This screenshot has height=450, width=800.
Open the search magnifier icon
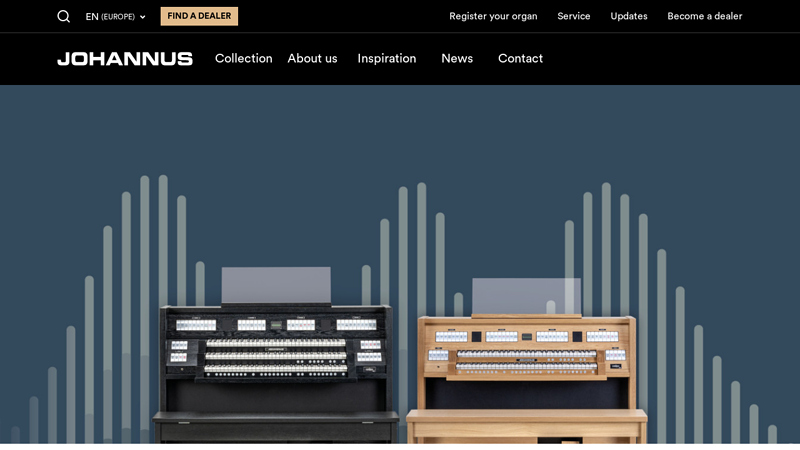click(63, 16)
